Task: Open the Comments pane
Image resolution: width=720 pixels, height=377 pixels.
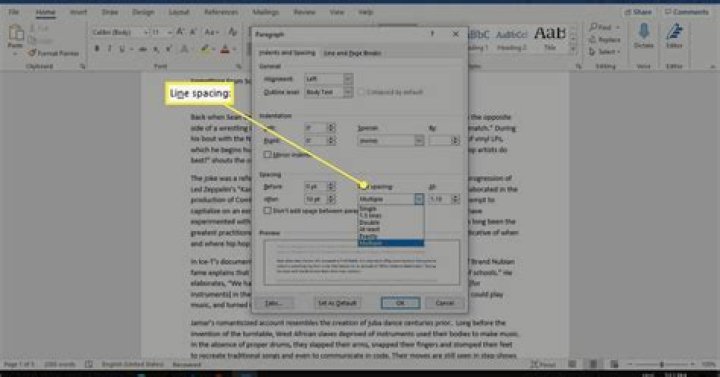Action: tap(687, 12)
